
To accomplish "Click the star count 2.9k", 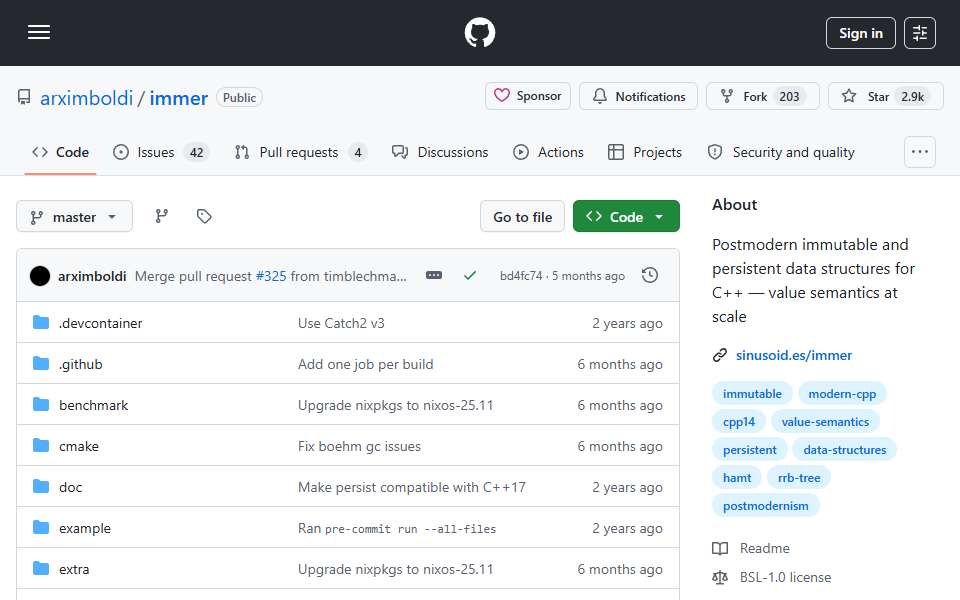I will 912,97.
